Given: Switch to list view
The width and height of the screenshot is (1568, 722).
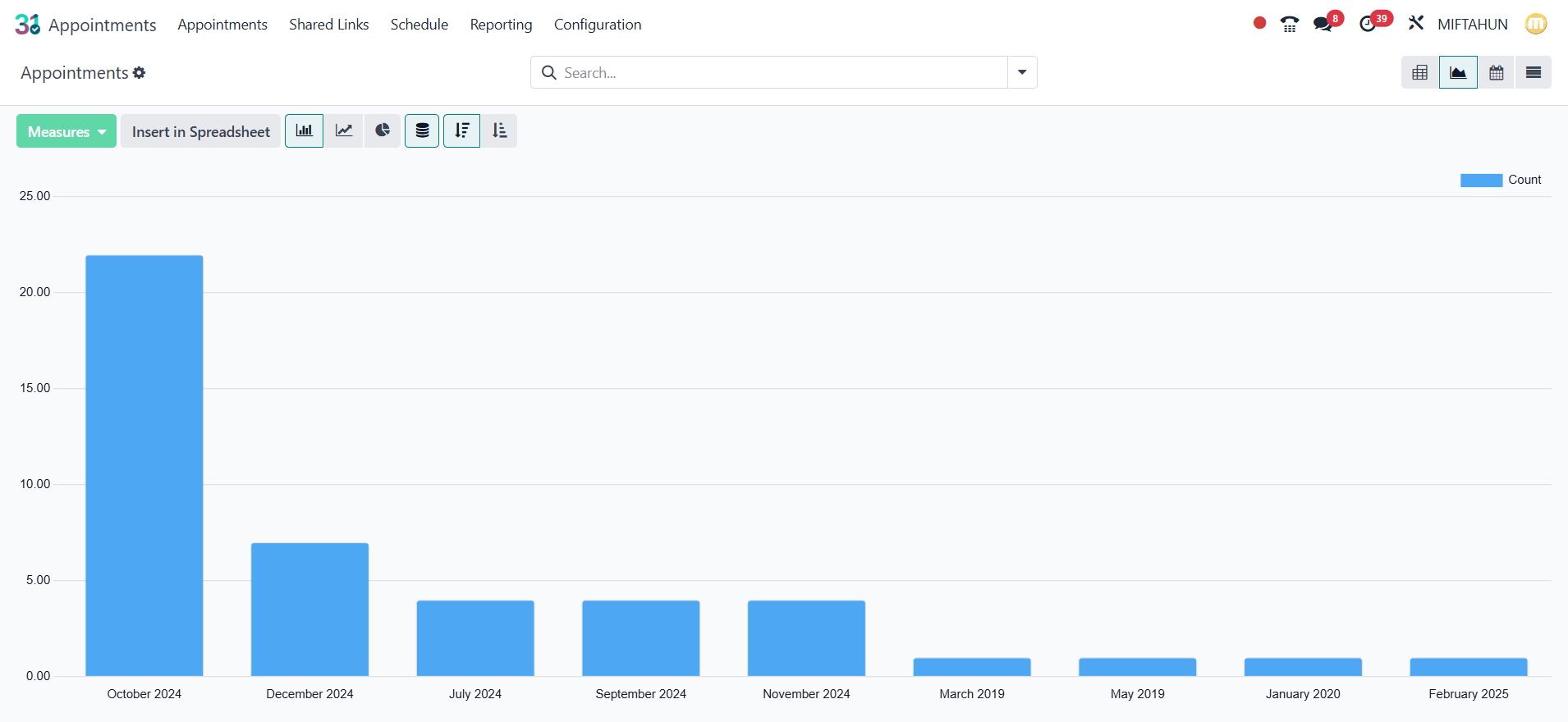Looking at the screenshot, I should 1534,72.
